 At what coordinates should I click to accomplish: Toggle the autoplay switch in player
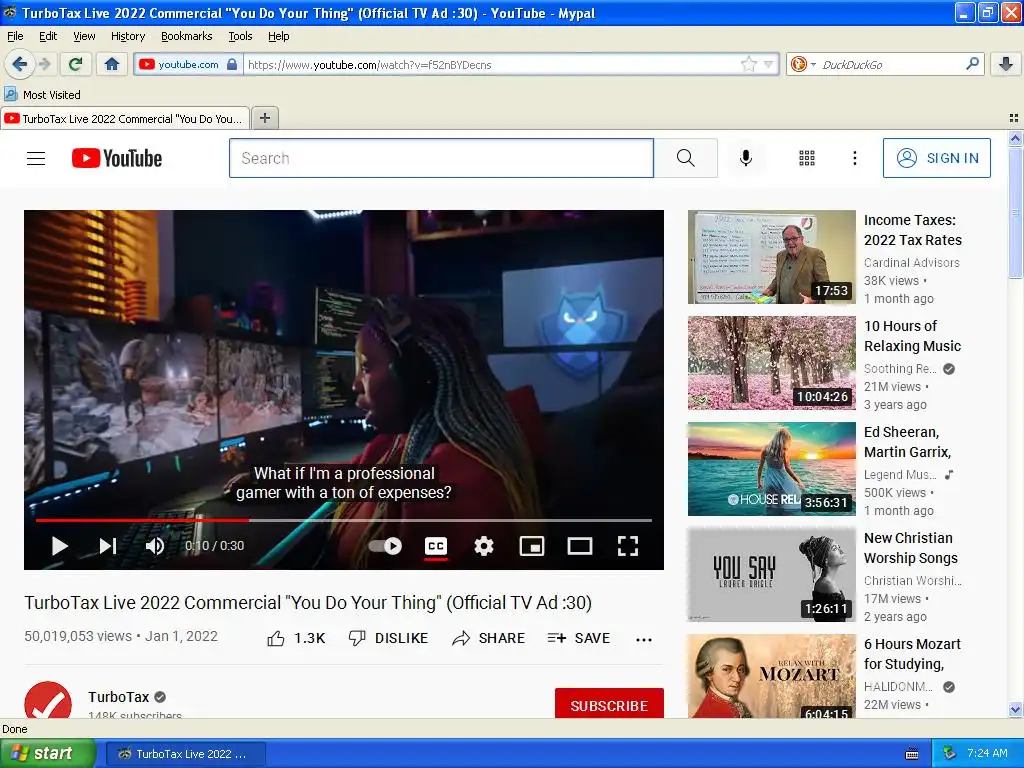(385, 546)
